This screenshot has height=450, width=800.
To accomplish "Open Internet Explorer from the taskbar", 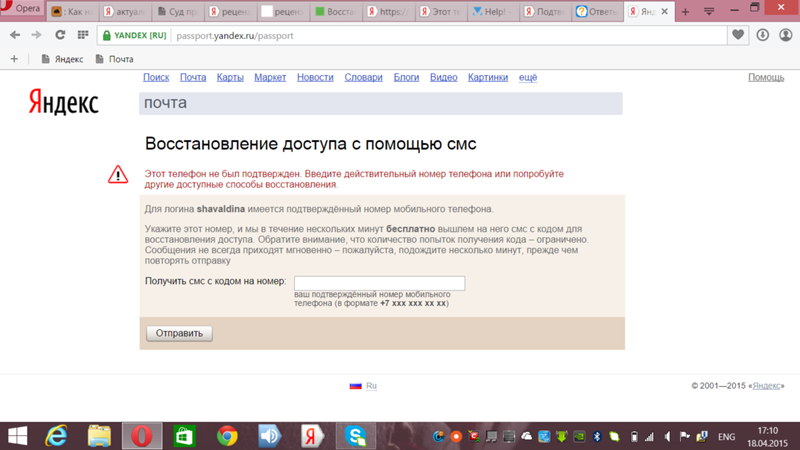I will pos(57,436).
